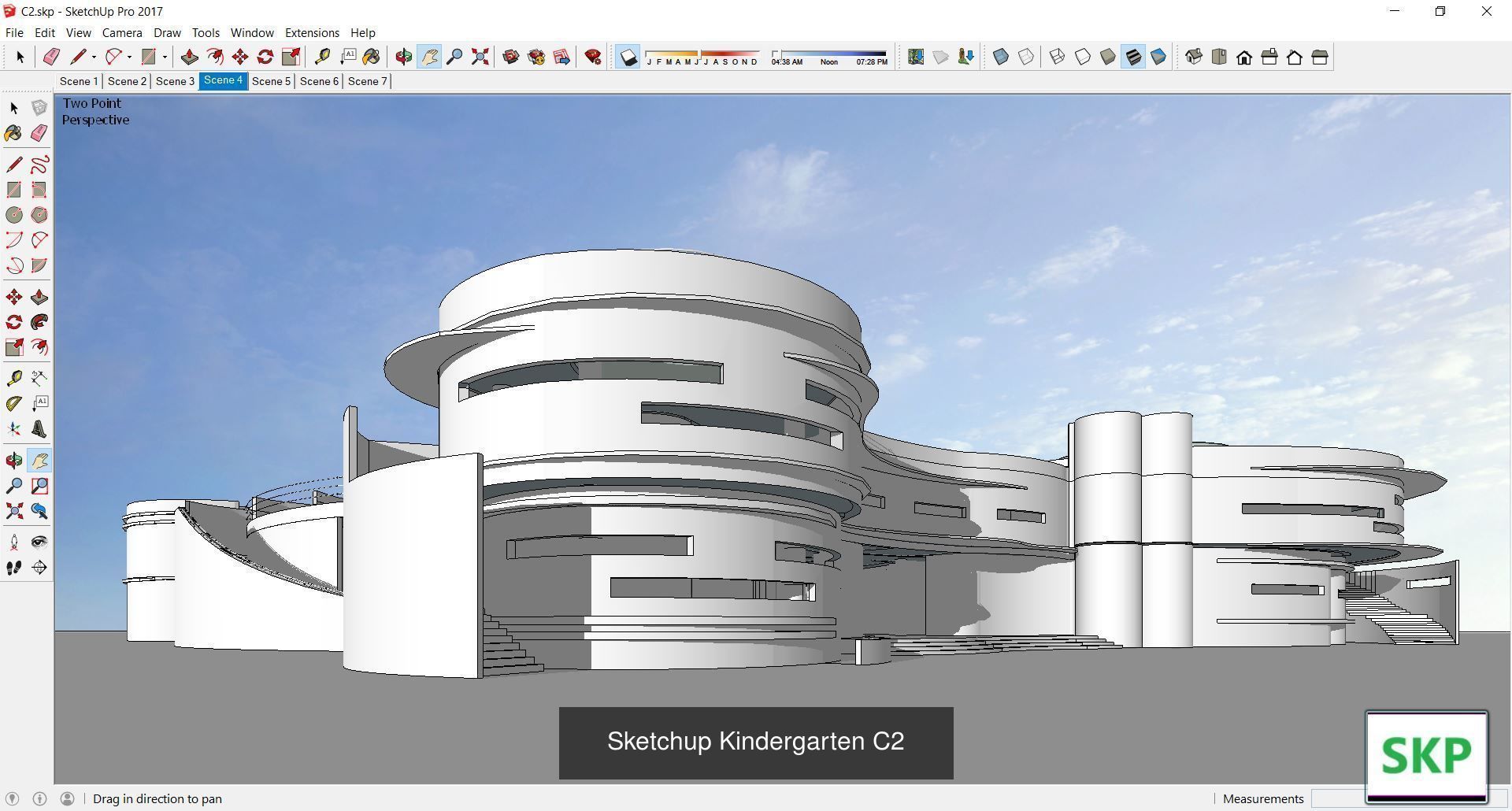Viewport: 1512px width, 811px height.
Task: Switch to Iso standard view
Action: coord(1194,57)
